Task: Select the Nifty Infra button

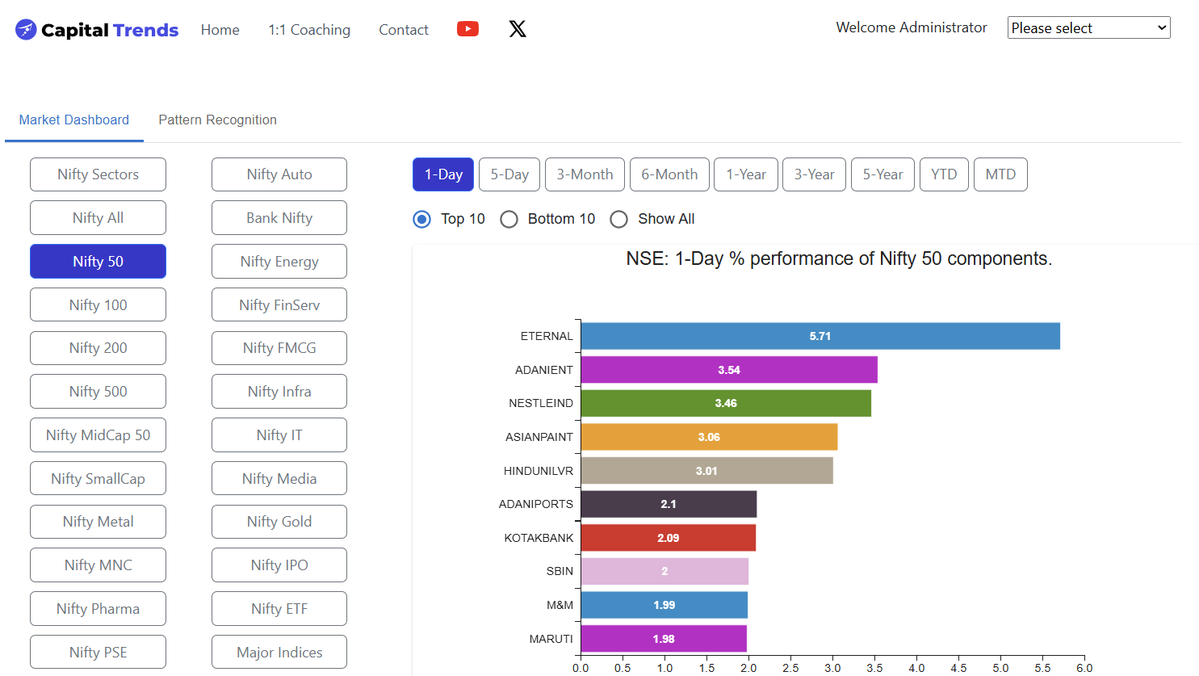Action: [x=279, y=392]
